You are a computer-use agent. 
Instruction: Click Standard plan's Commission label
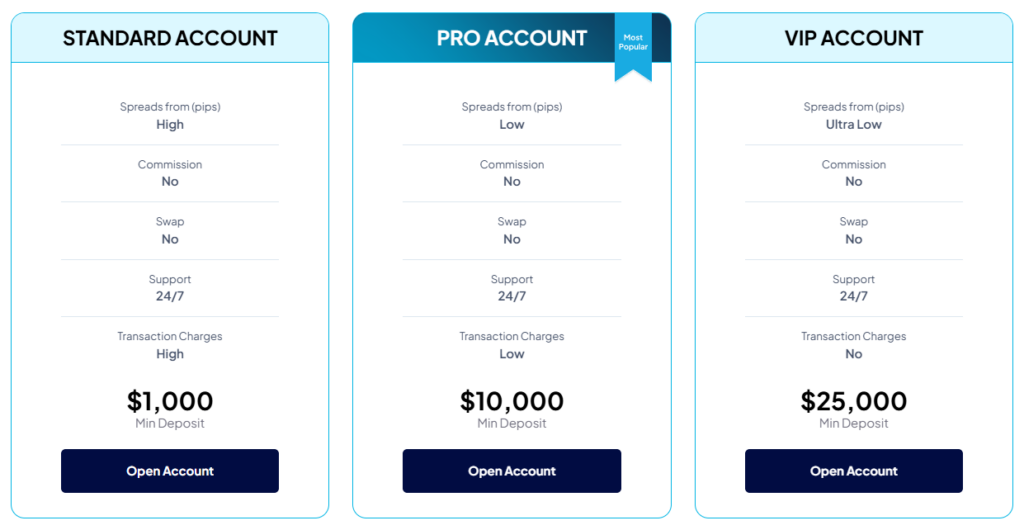point(170,165)
